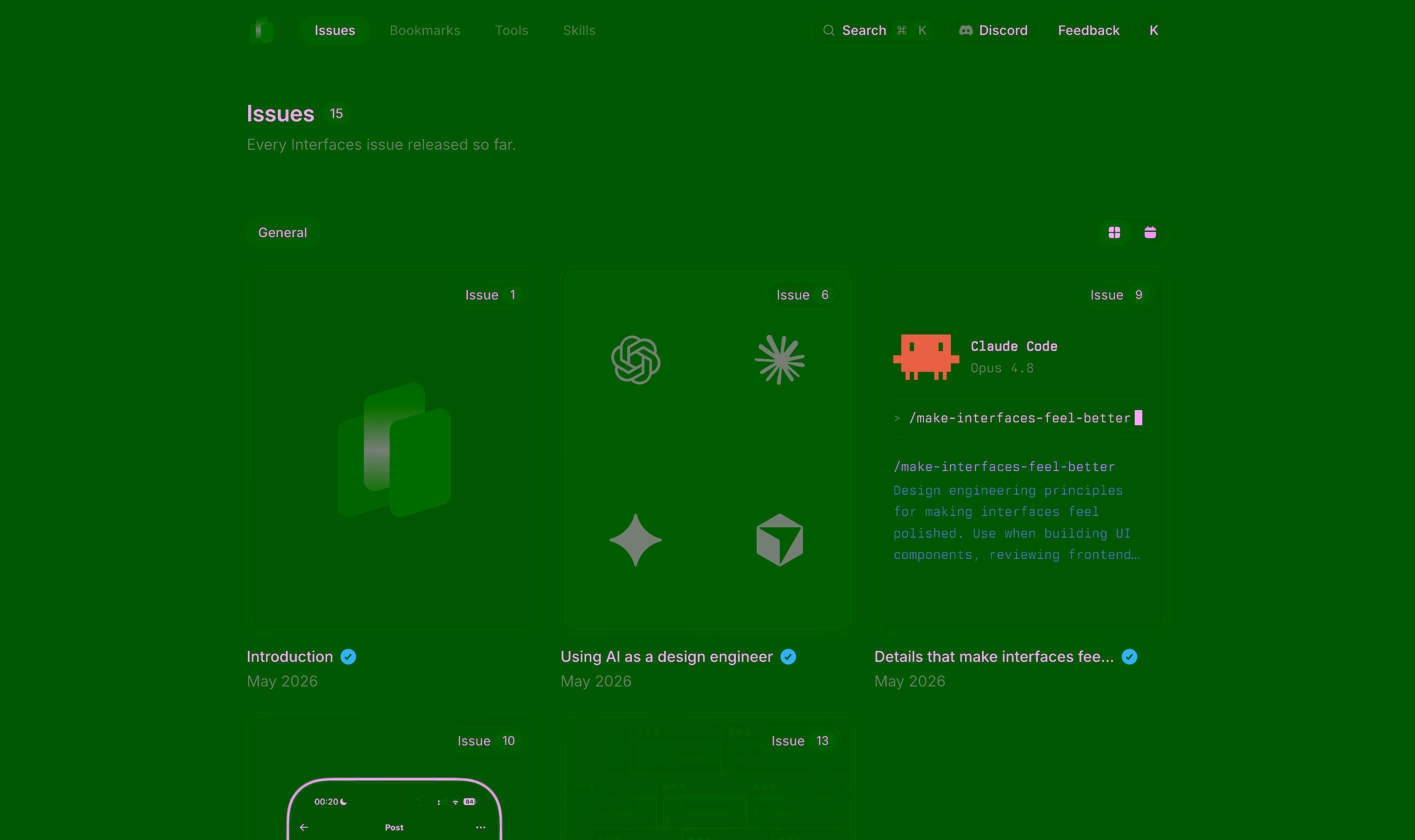Click verified badge next to Details title

click(1129, 657)
